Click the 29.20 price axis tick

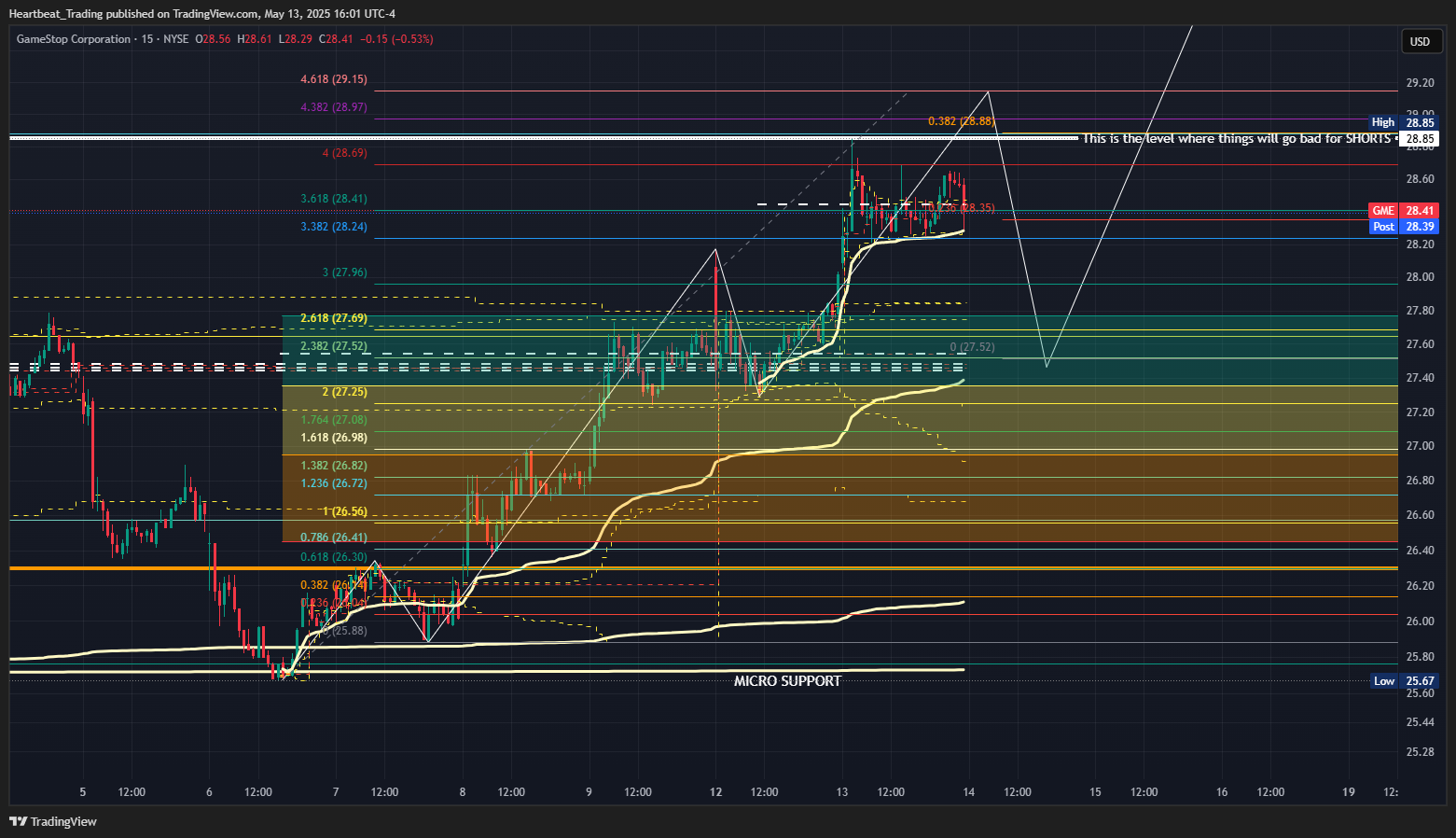pyautogui.click(x=1421, y=83)
